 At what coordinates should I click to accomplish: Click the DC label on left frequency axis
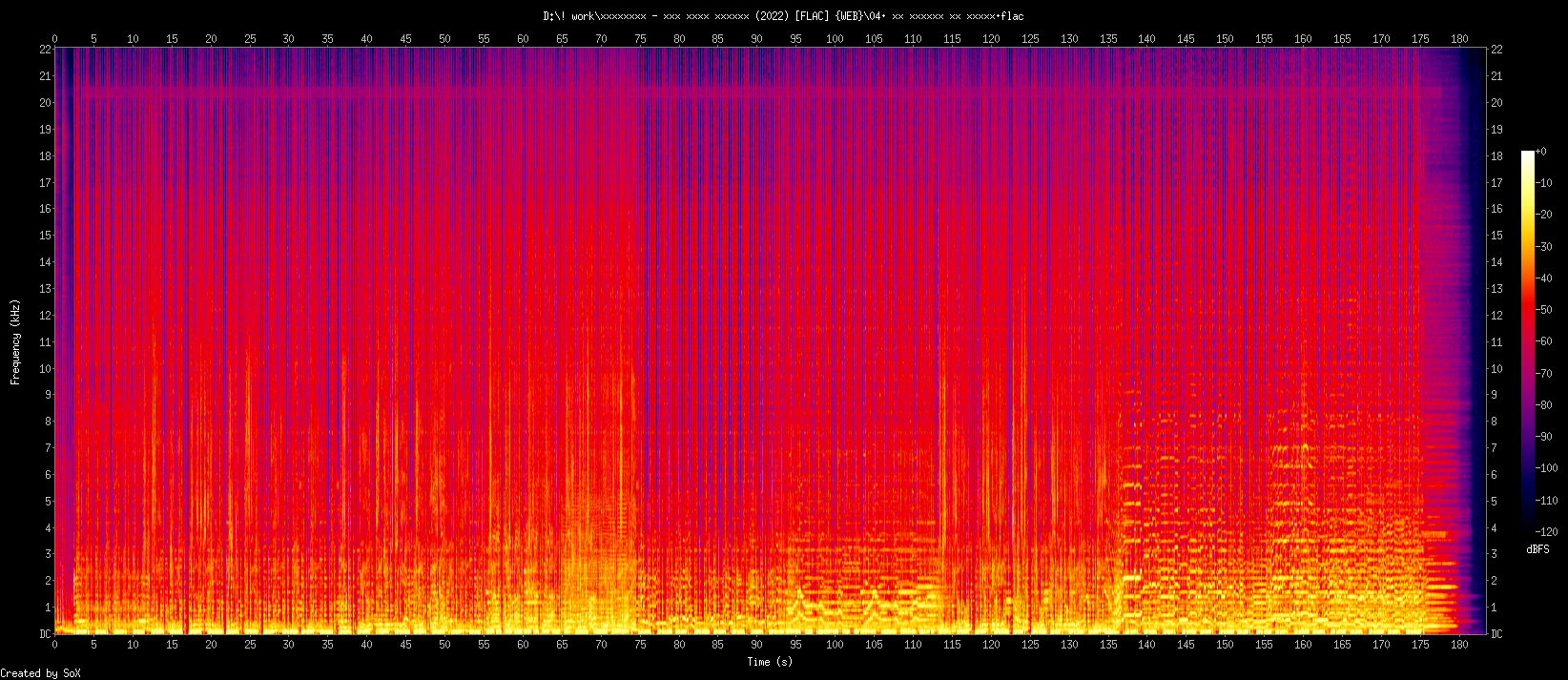[x=45, y=634]
